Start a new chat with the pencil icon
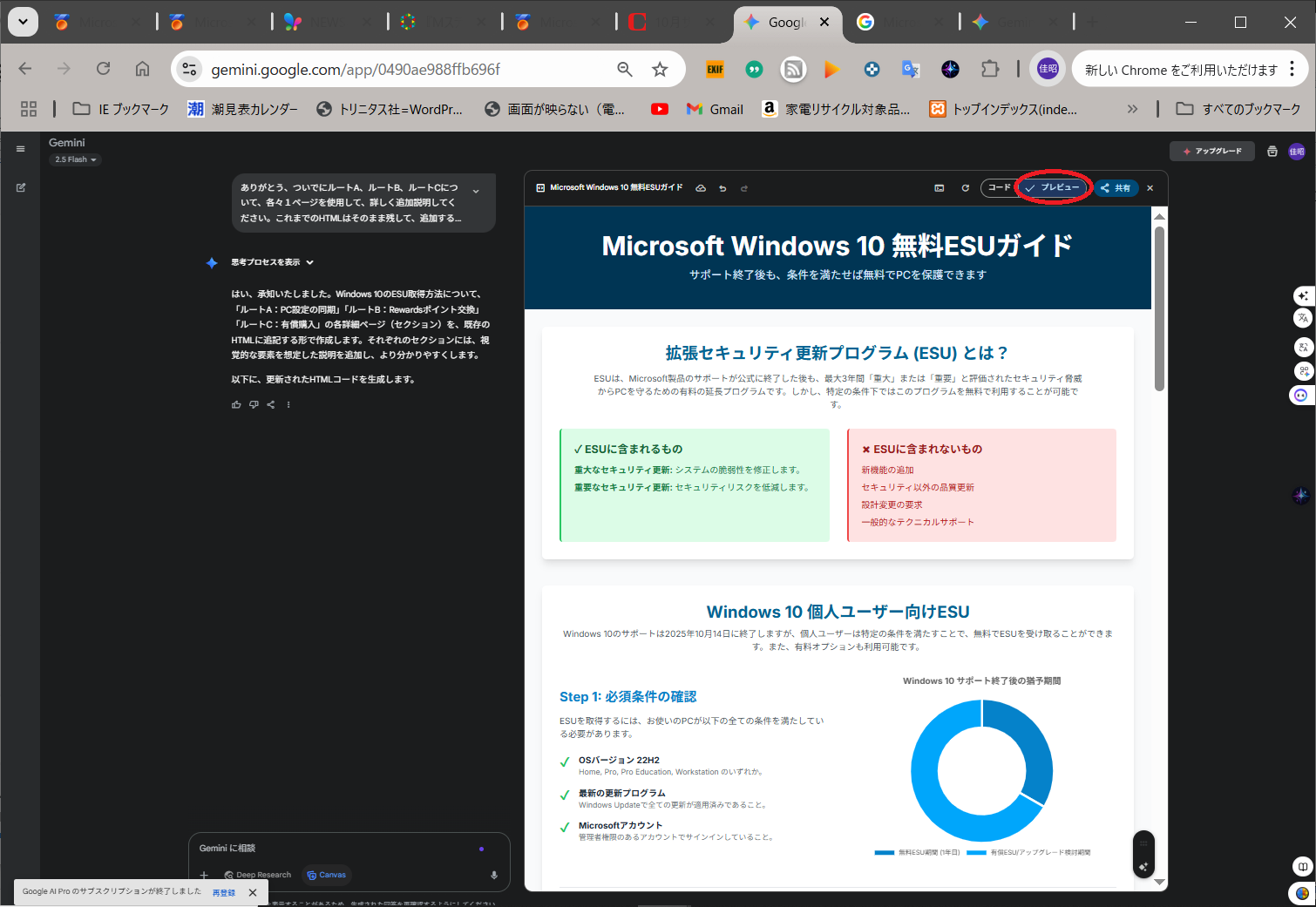This screenshot has width=1316, height=907. point(20,187)
